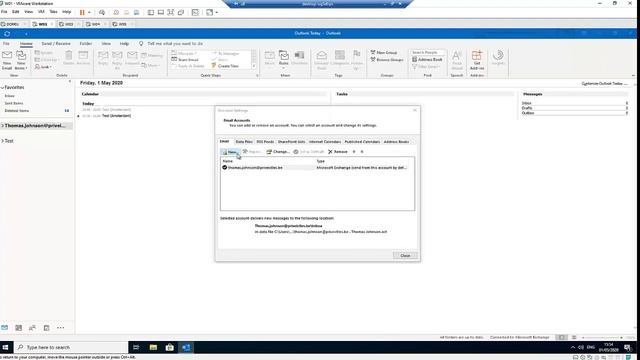640x360 pixels.
Task: Click New Group in the Groups section
Action: pyautogui.click(x=384, y=53)
